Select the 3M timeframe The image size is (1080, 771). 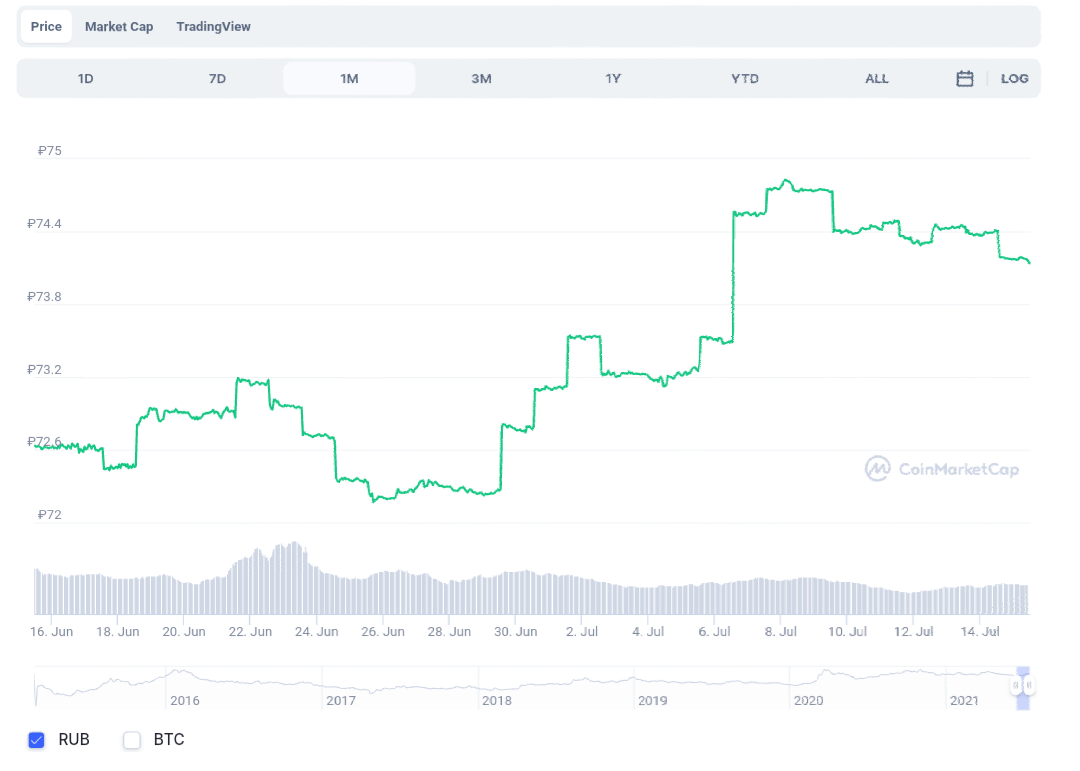pyautogui.click(x=481, y=78)
